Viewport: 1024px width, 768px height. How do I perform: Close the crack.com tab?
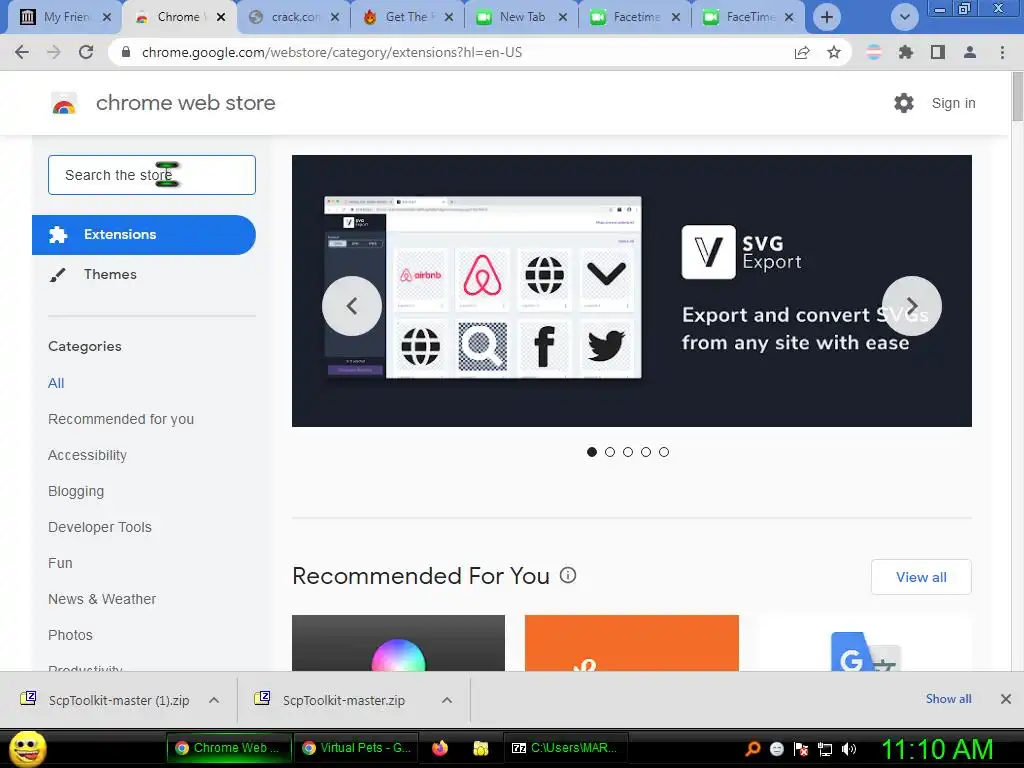(335, 17)
